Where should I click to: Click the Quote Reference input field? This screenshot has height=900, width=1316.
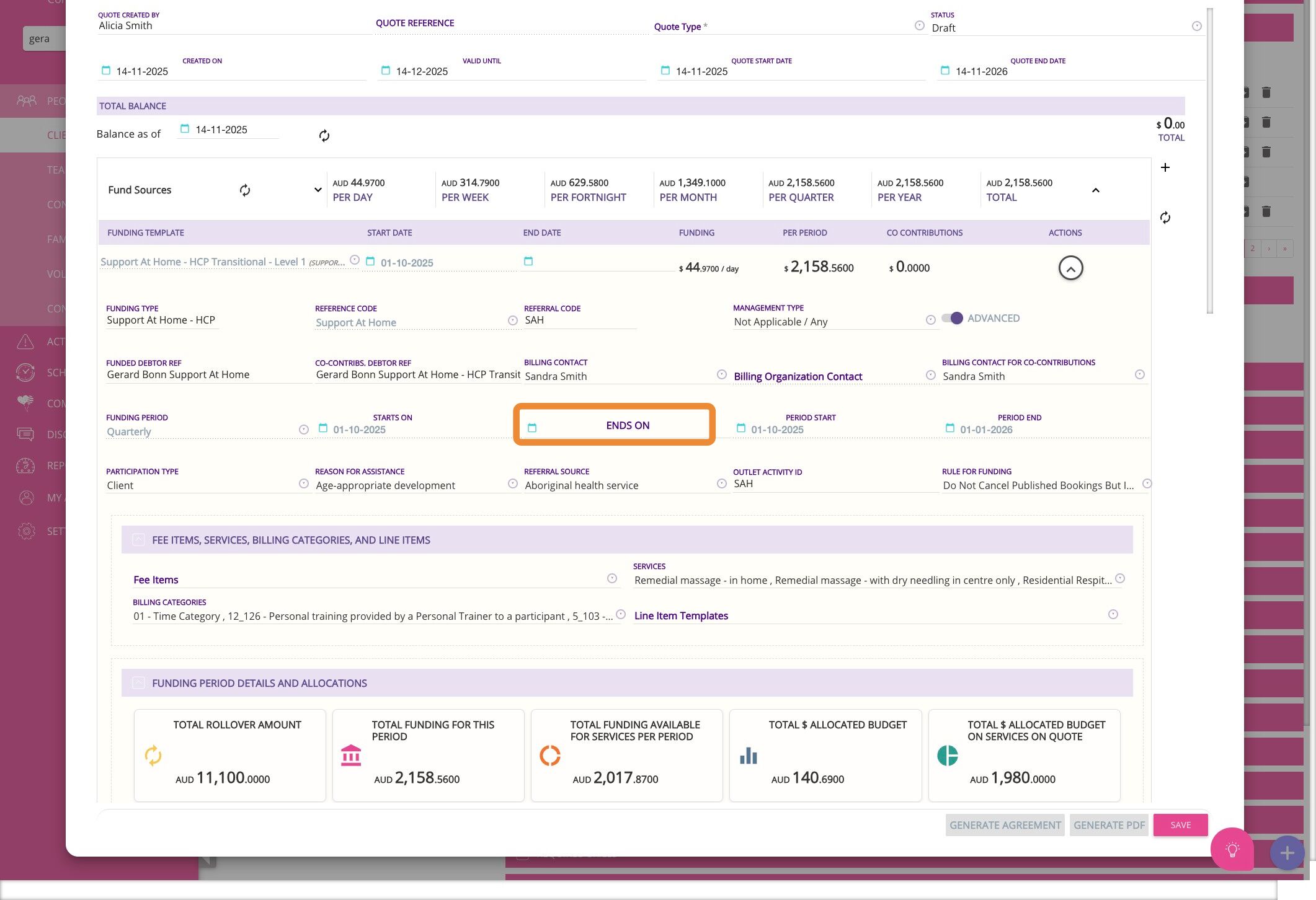click(x=509, y=24)
